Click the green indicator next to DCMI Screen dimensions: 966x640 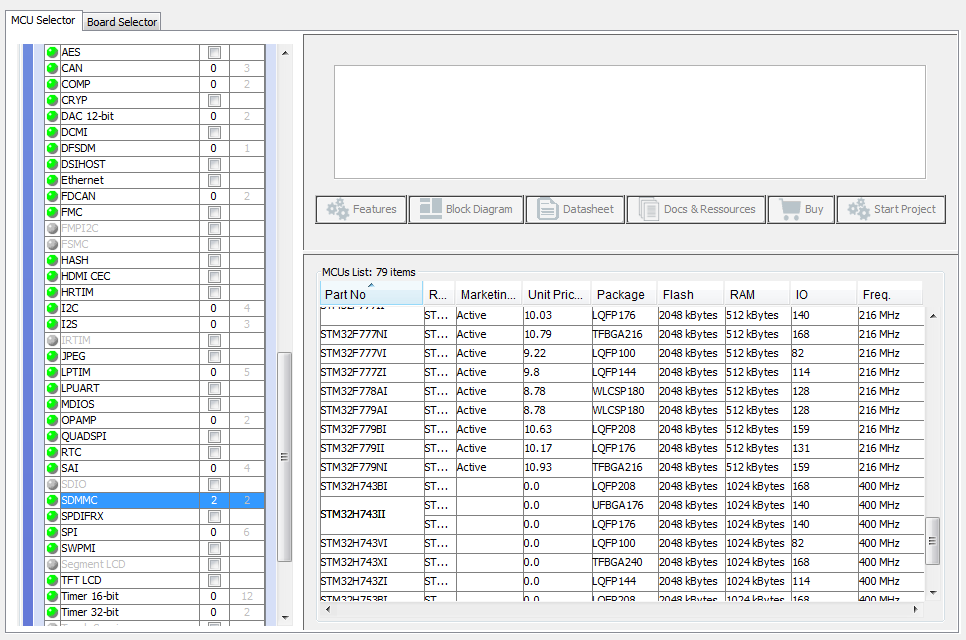coord(52,132)
